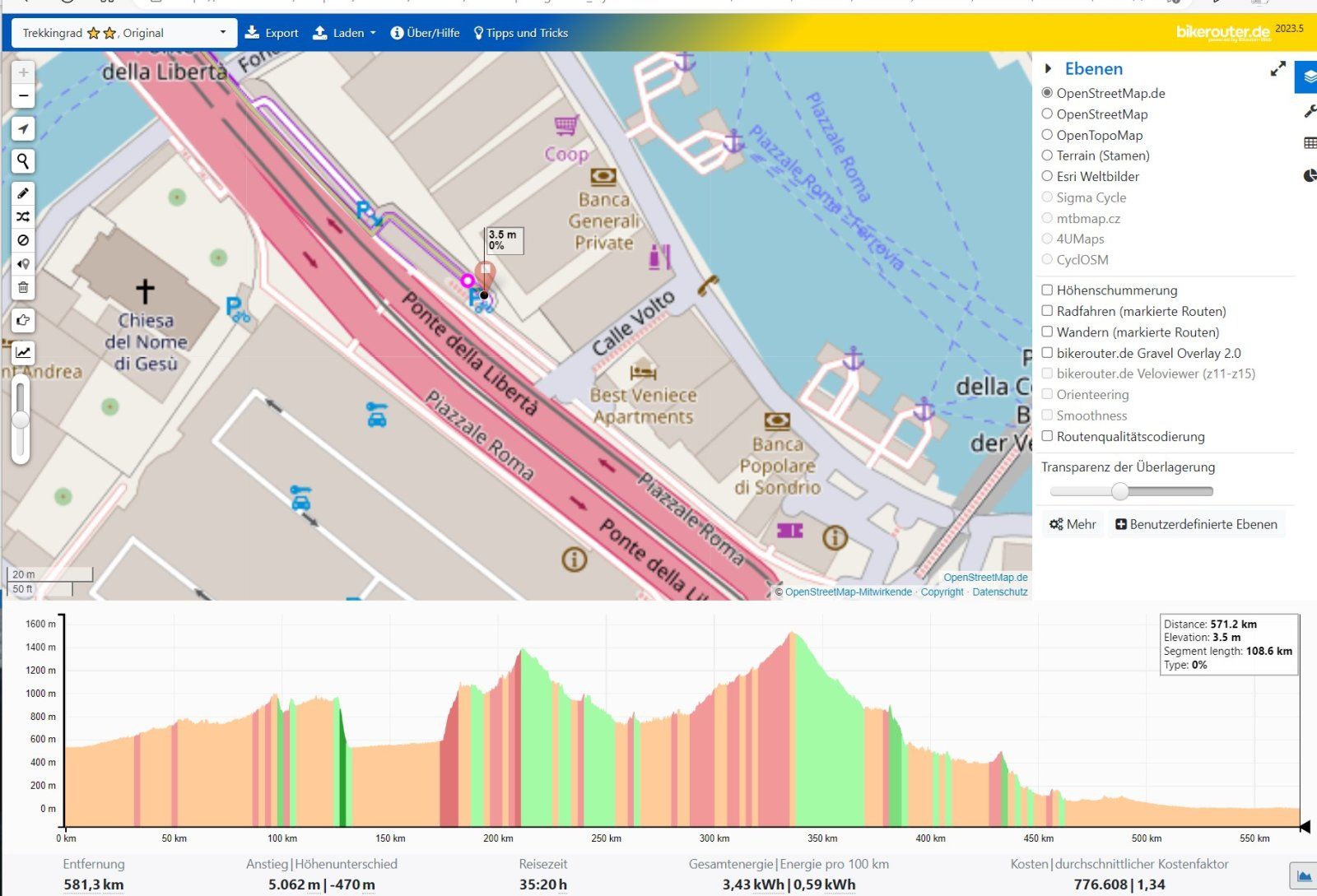Select OpenTopoMap base layer
Image resolution: width=1317 pixels, height=896 pixels.
[1047, 135]
